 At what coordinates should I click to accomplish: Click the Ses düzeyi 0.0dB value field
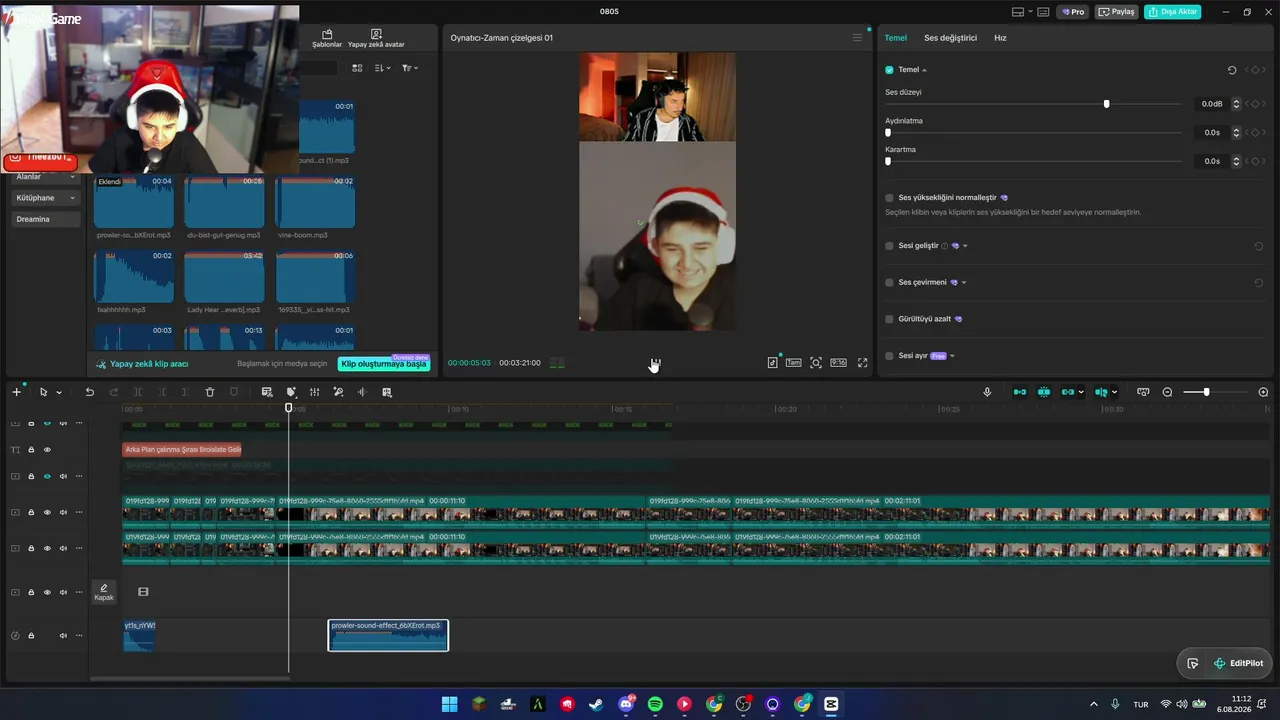pos(1211,104)
